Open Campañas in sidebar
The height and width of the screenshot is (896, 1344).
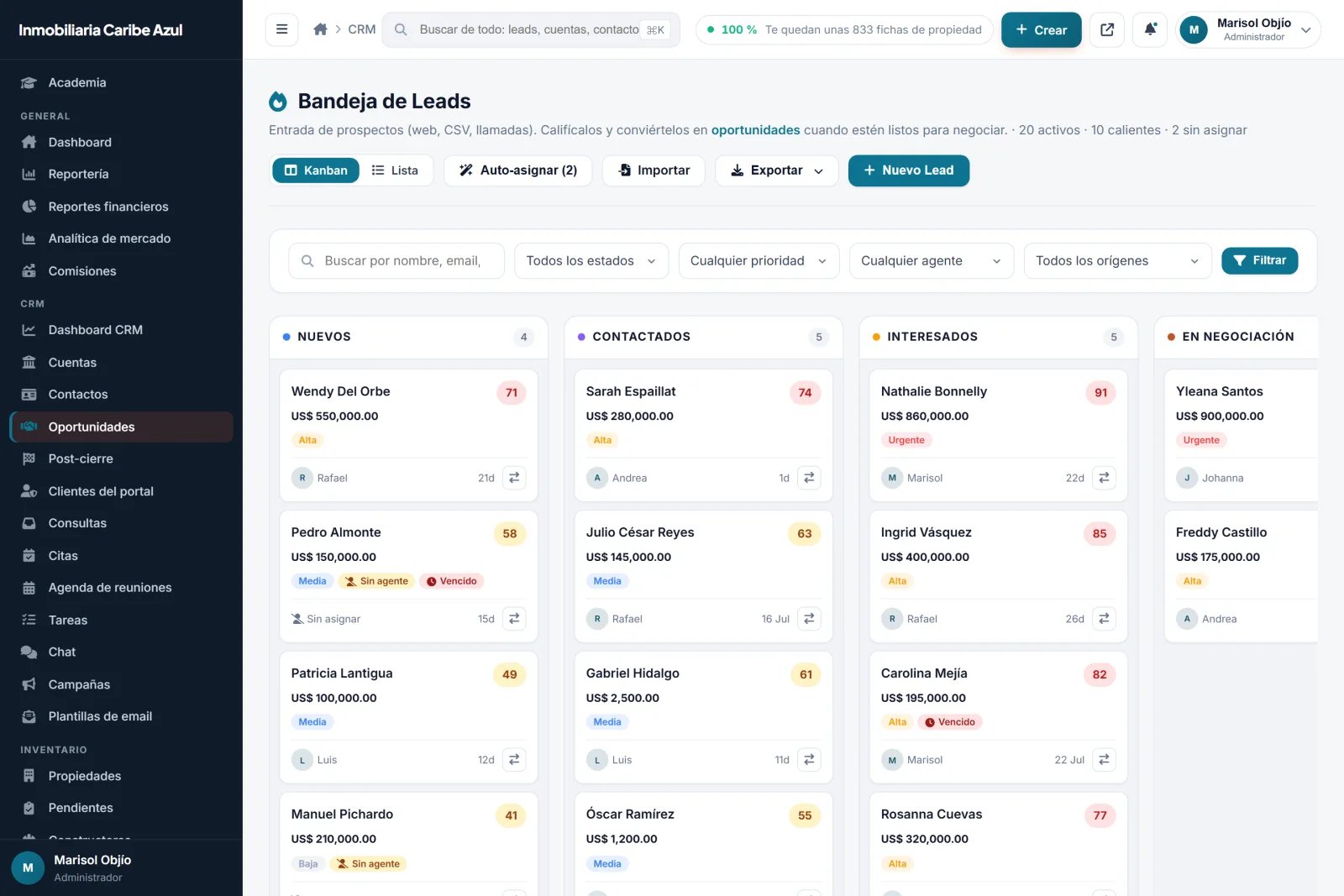tap(121, 684)
